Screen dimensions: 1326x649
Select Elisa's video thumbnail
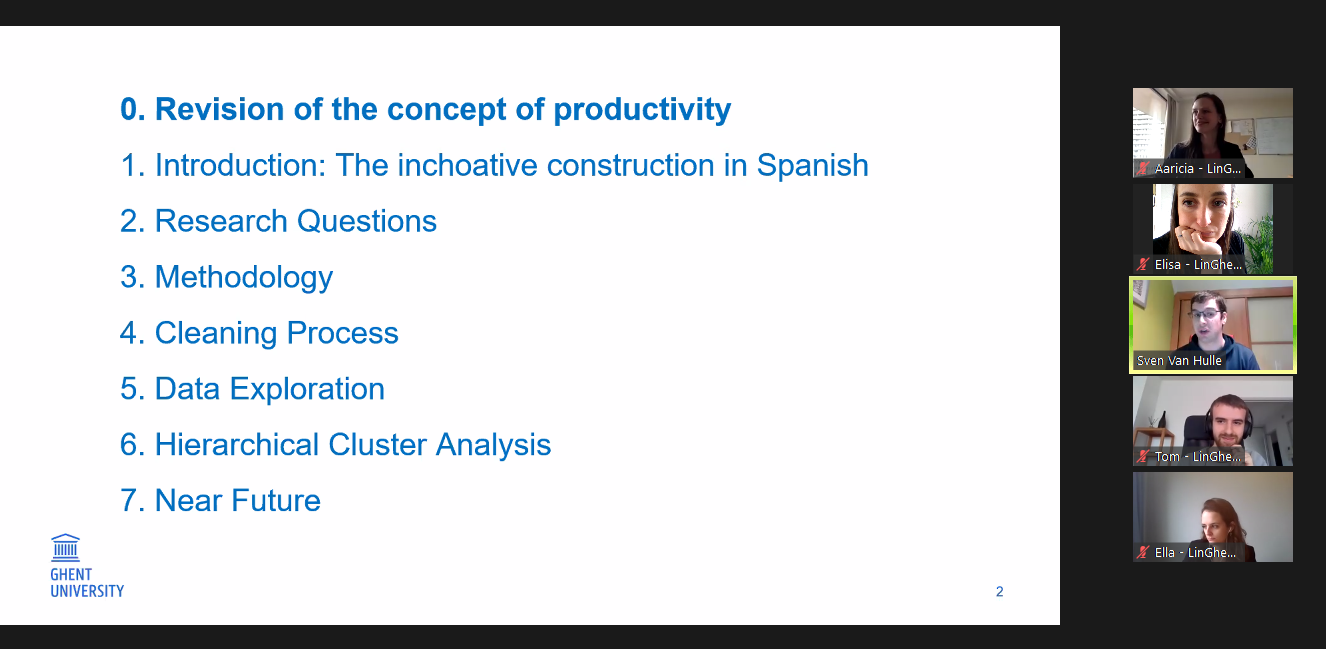coord(1213,229)
